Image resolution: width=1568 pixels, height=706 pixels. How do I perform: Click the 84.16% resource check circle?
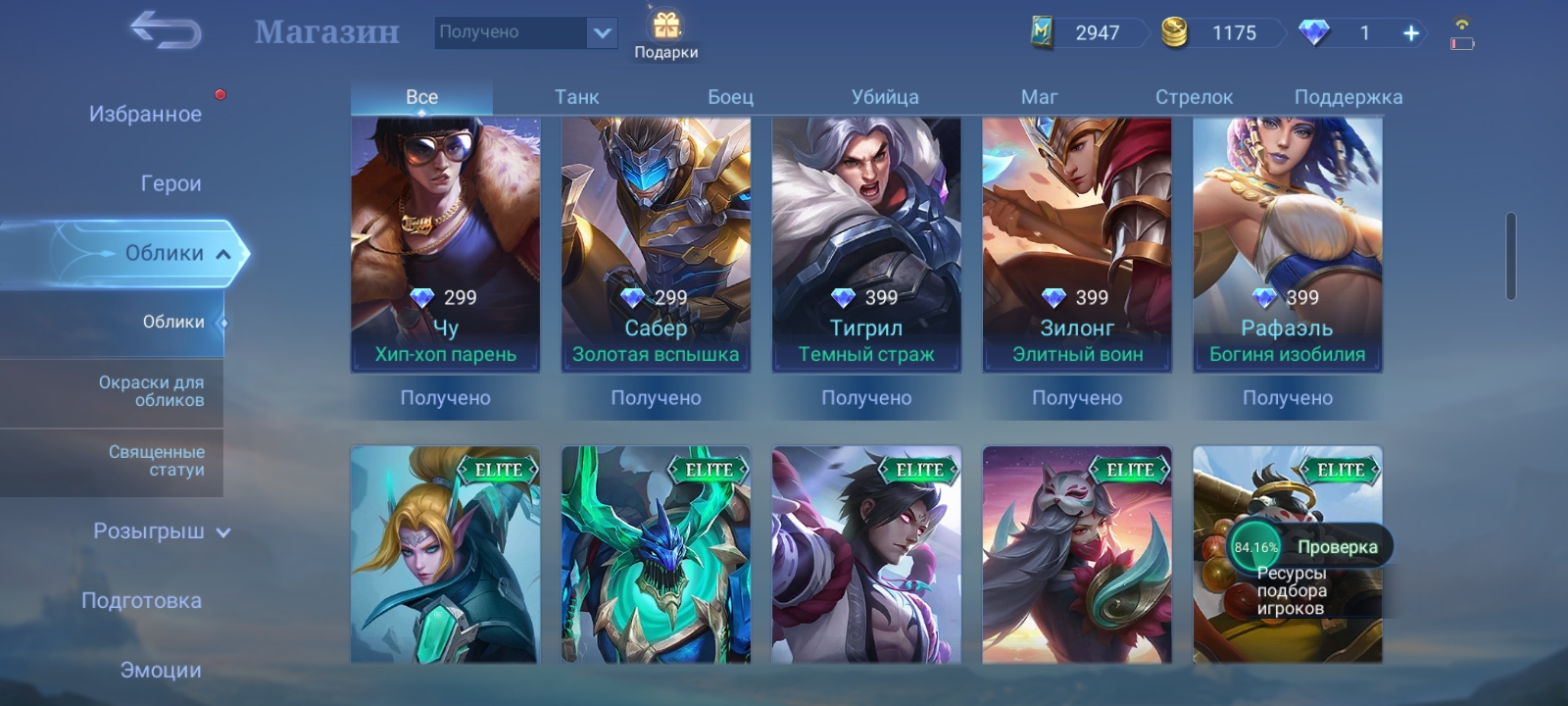pos(1254,547)
